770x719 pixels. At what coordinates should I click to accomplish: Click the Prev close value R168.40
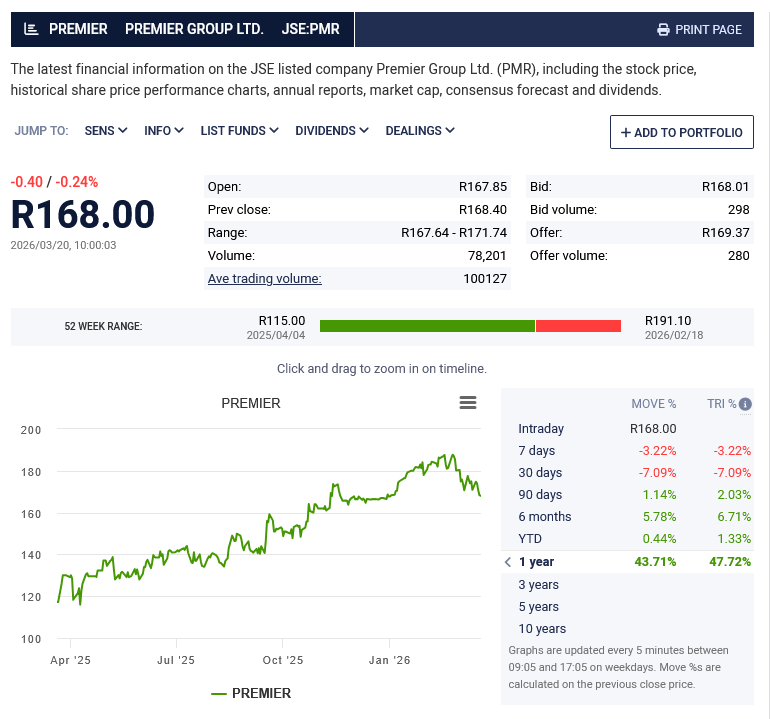coord(483,210)
